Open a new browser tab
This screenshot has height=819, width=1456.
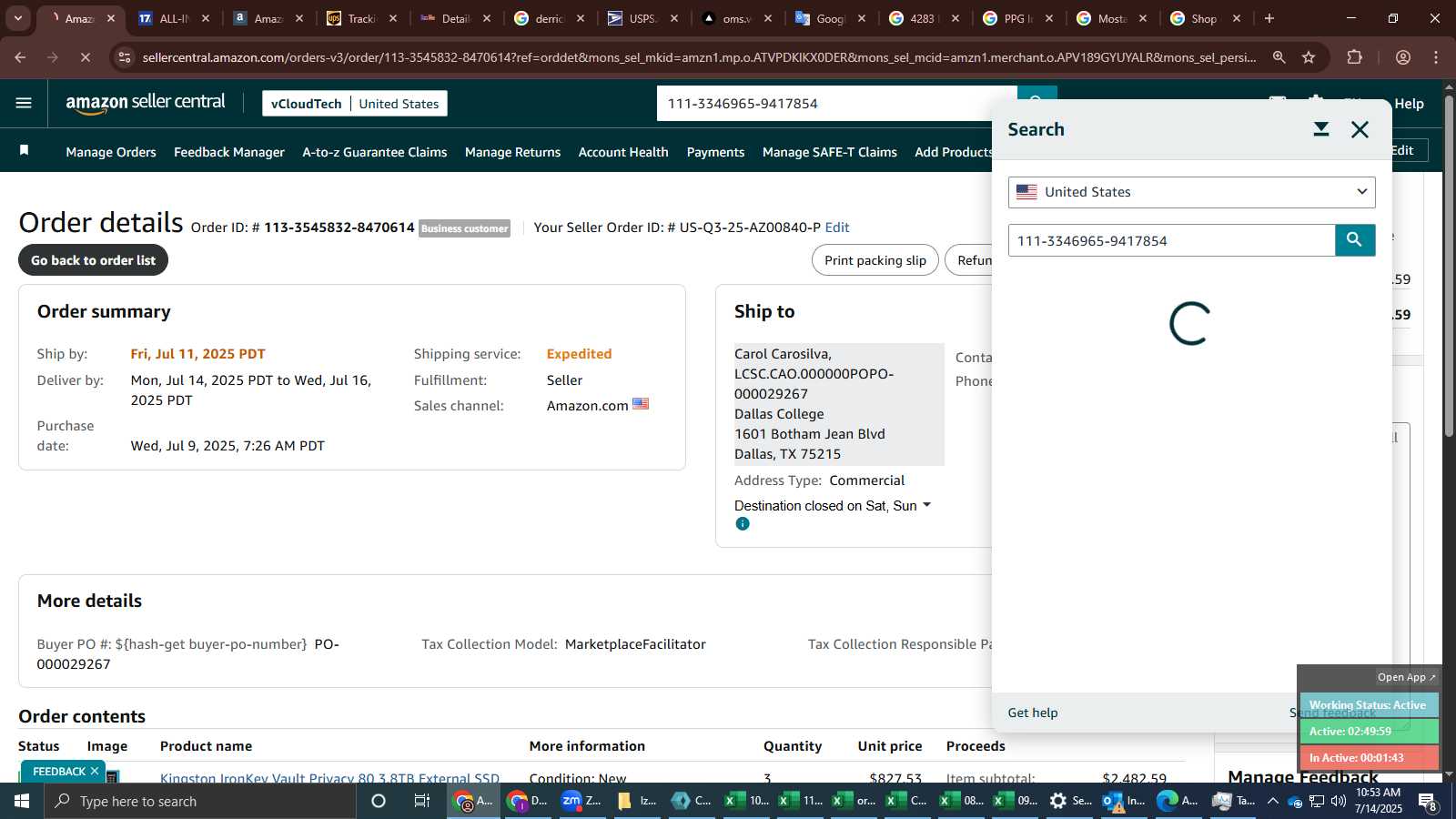point(1269,18)
